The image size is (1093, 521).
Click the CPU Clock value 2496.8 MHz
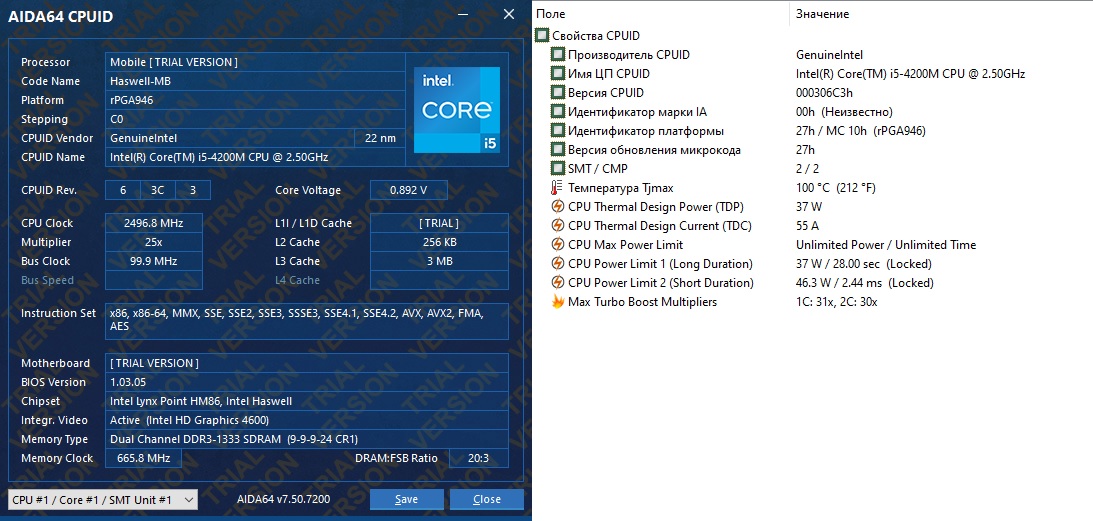pos(154,223)
